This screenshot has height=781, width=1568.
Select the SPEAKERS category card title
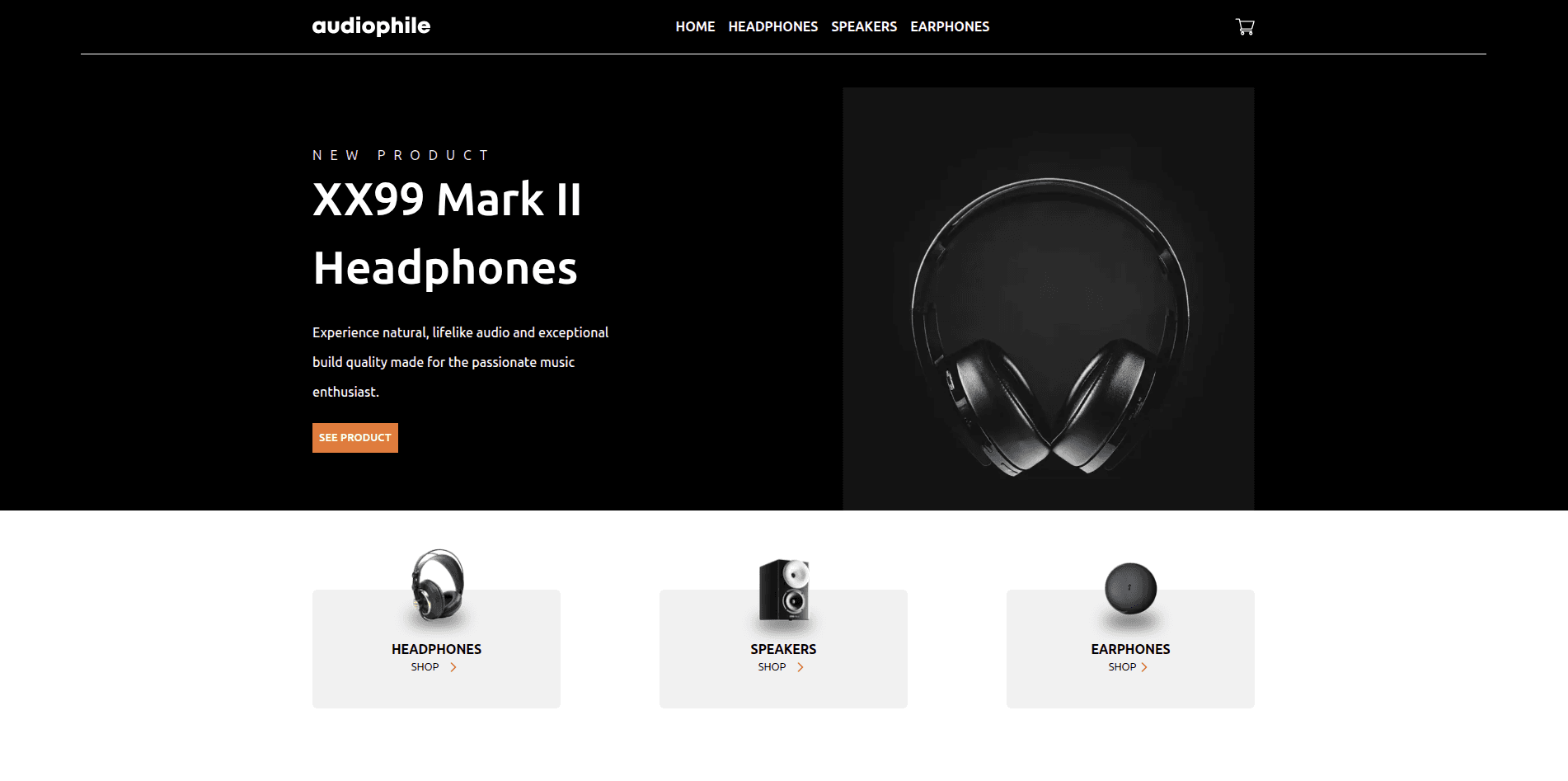(x=783, y=649)
